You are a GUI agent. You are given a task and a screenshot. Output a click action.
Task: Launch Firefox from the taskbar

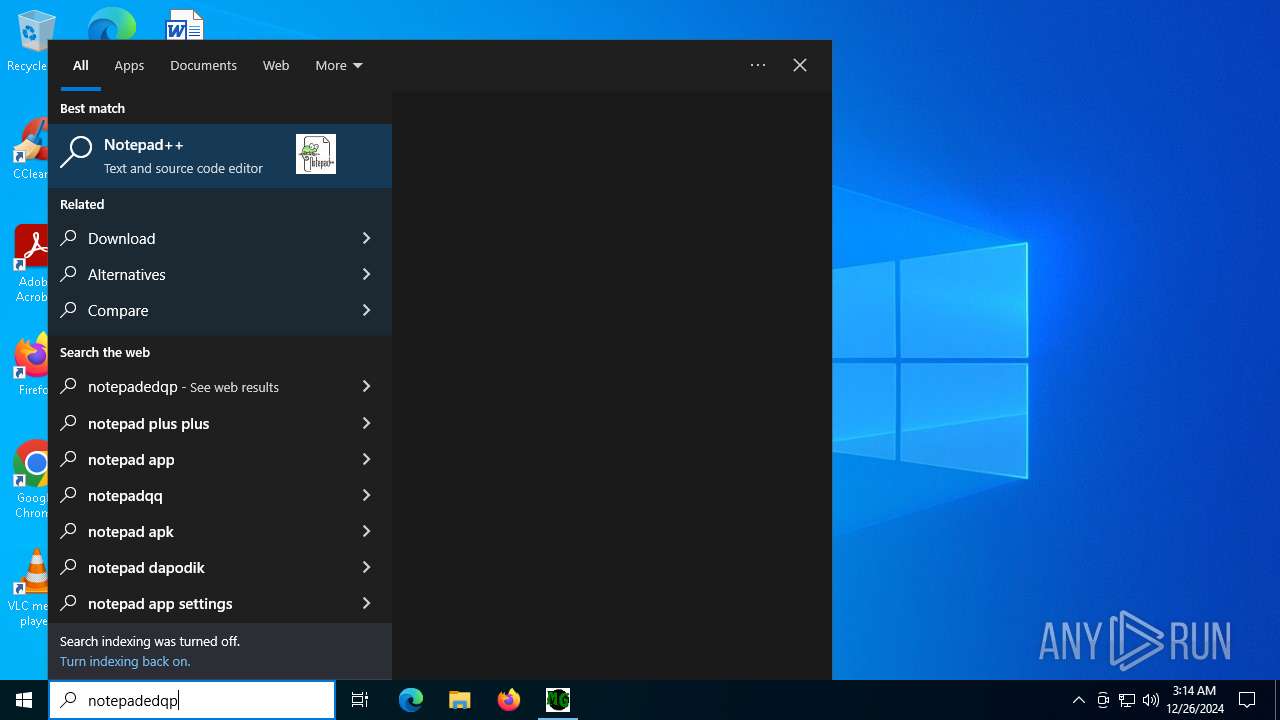[x=509, y=700]
